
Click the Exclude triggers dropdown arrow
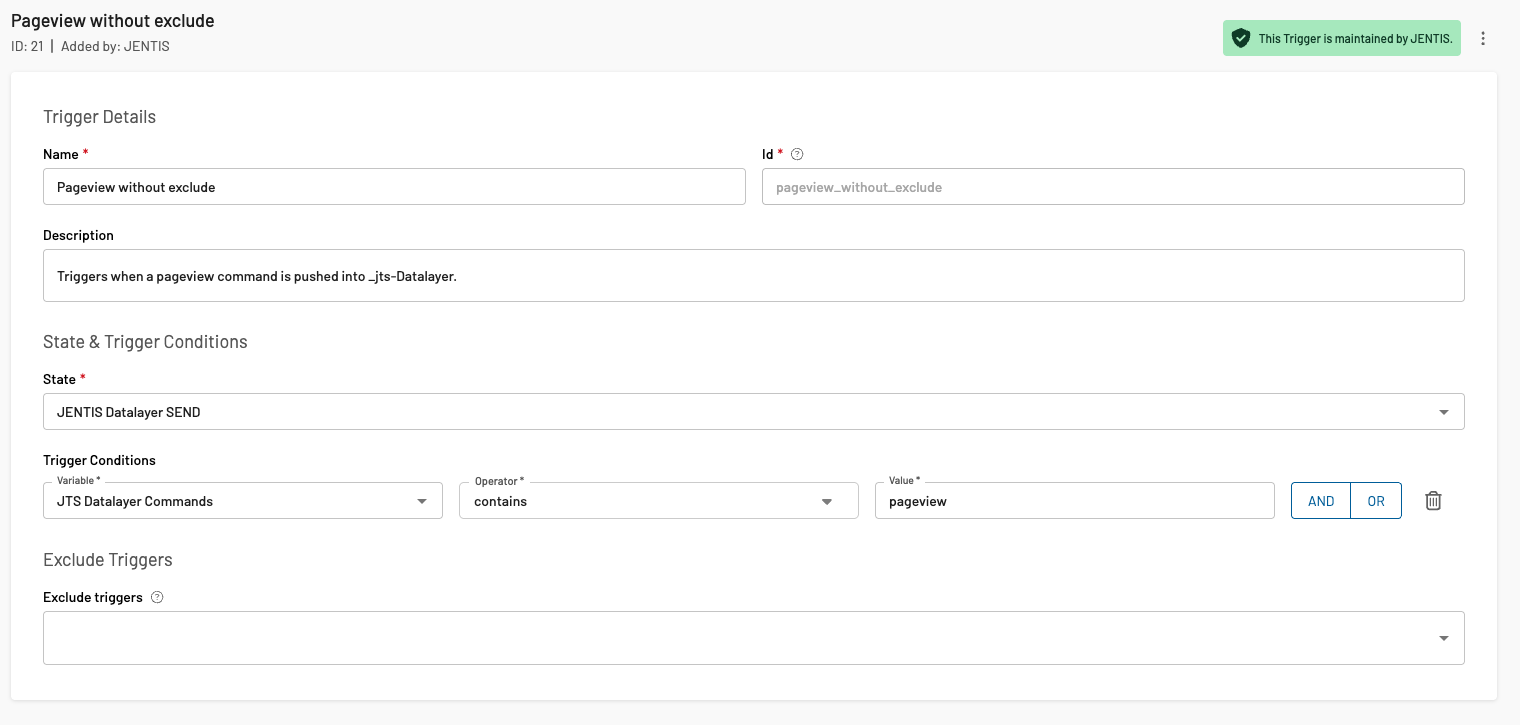pyautogui.click(x=1444, y=638)
